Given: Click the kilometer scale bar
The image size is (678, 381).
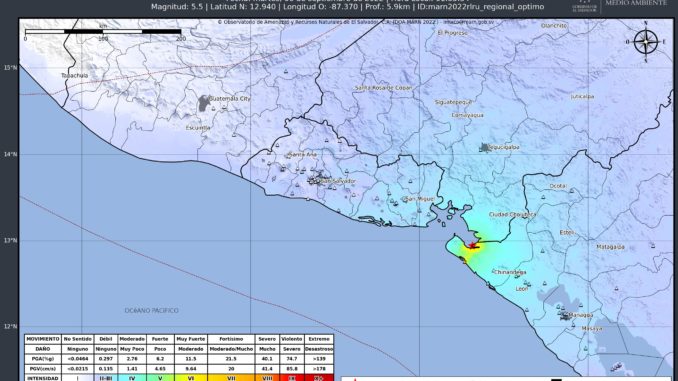Looking at the screenshot, I should (x=103, y=32).
